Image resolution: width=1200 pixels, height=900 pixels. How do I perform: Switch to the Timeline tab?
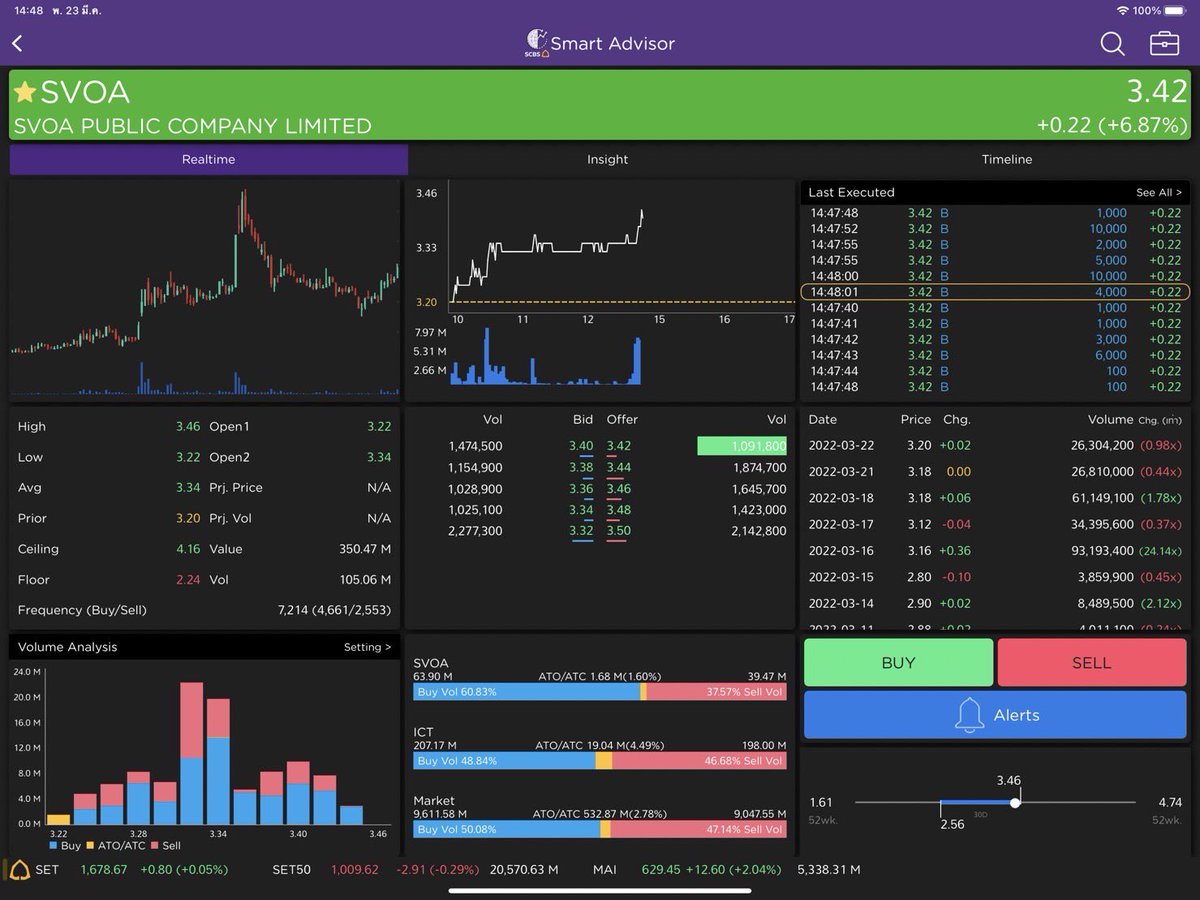1006,159
